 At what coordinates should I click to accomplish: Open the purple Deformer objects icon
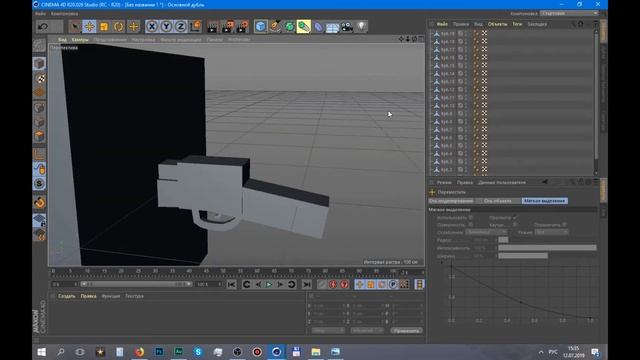(x=318, y=27)
